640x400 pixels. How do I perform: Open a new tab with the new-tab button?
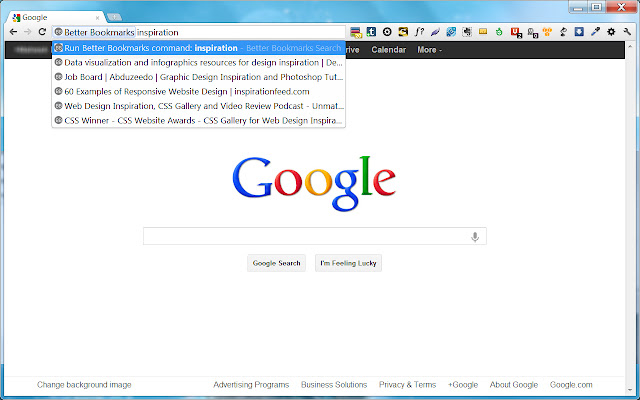click(114, 17)
